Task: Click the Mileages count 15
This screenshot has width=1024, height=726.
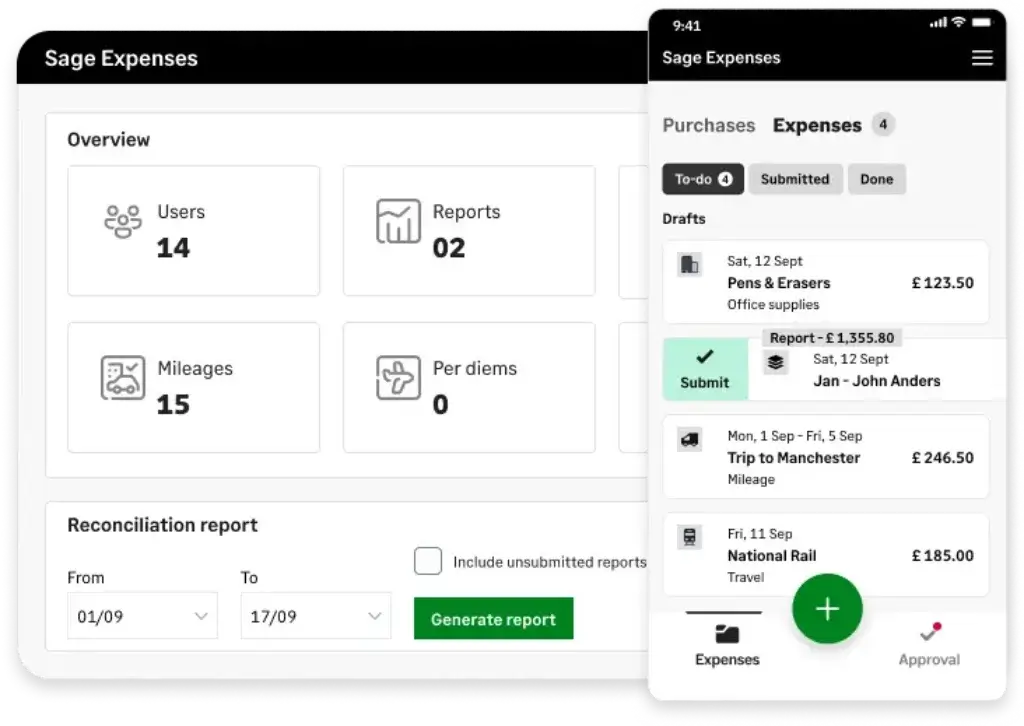Action: (x=173, y=405)
